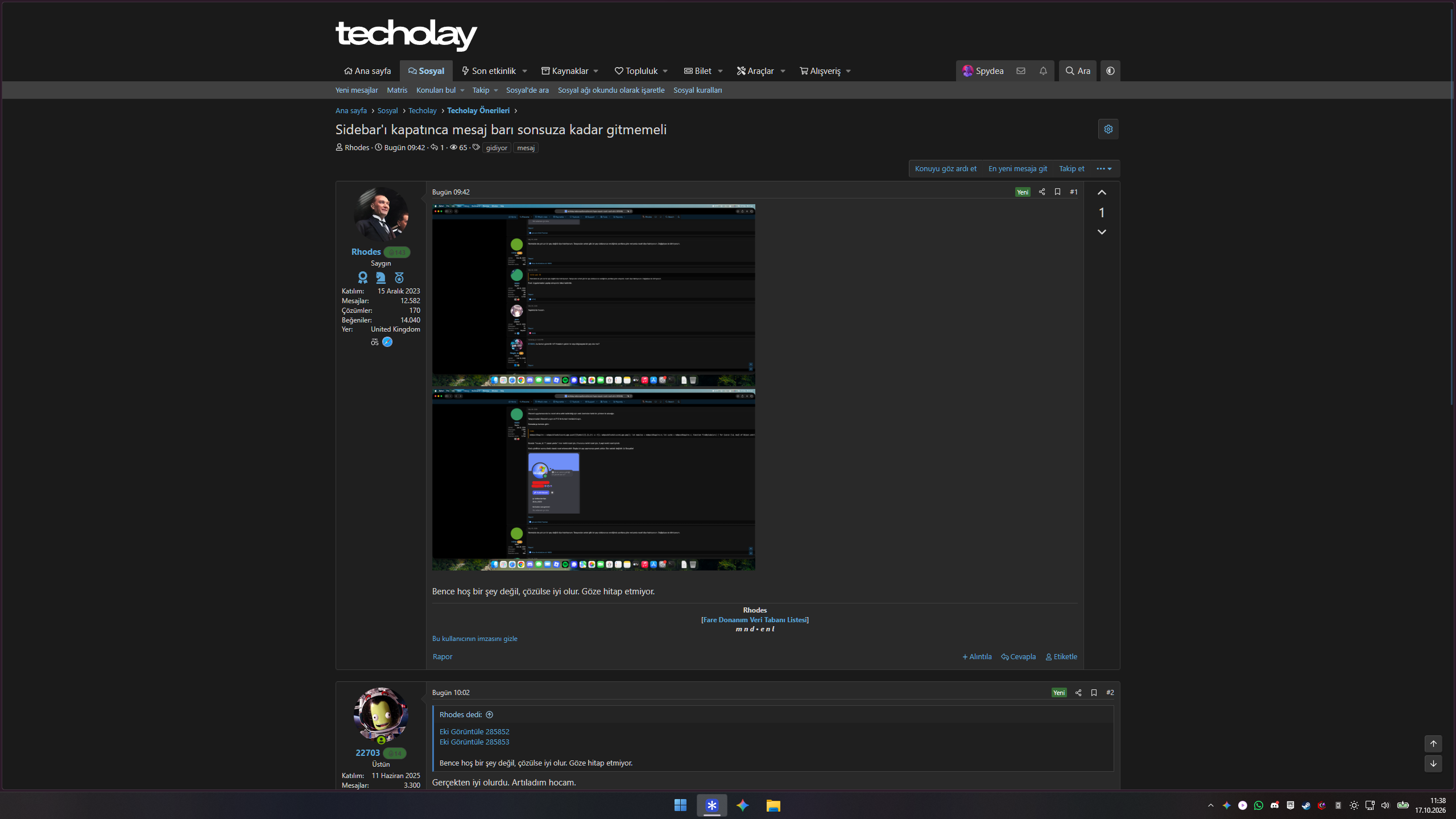Open WhatsApp from the system tray
The width and height of the screenshot is (1456, 819).
click(x=1259, y=805)
